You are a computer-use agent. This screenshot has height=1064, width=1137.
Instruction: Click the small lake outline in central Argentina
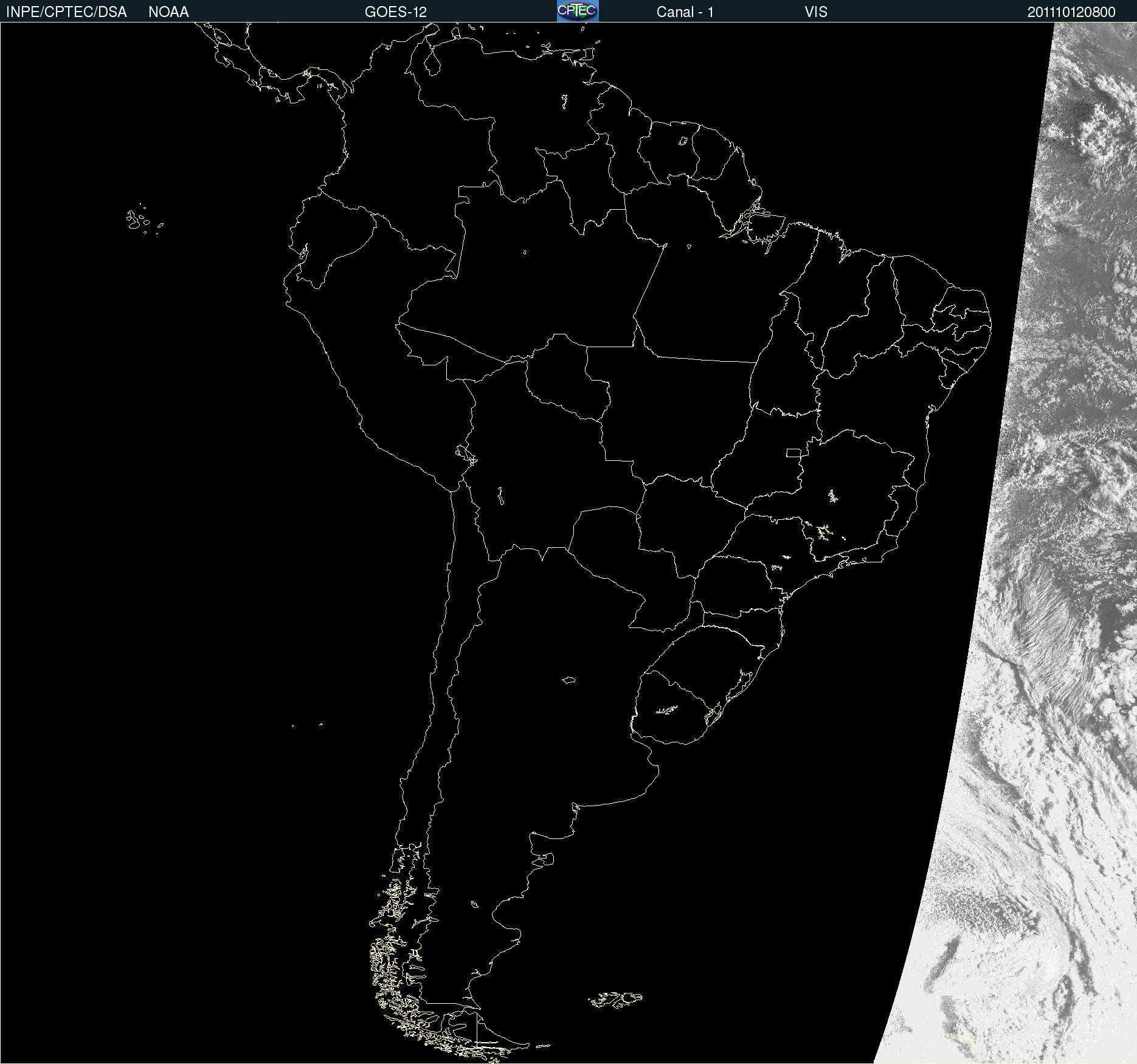click(568, 680)
